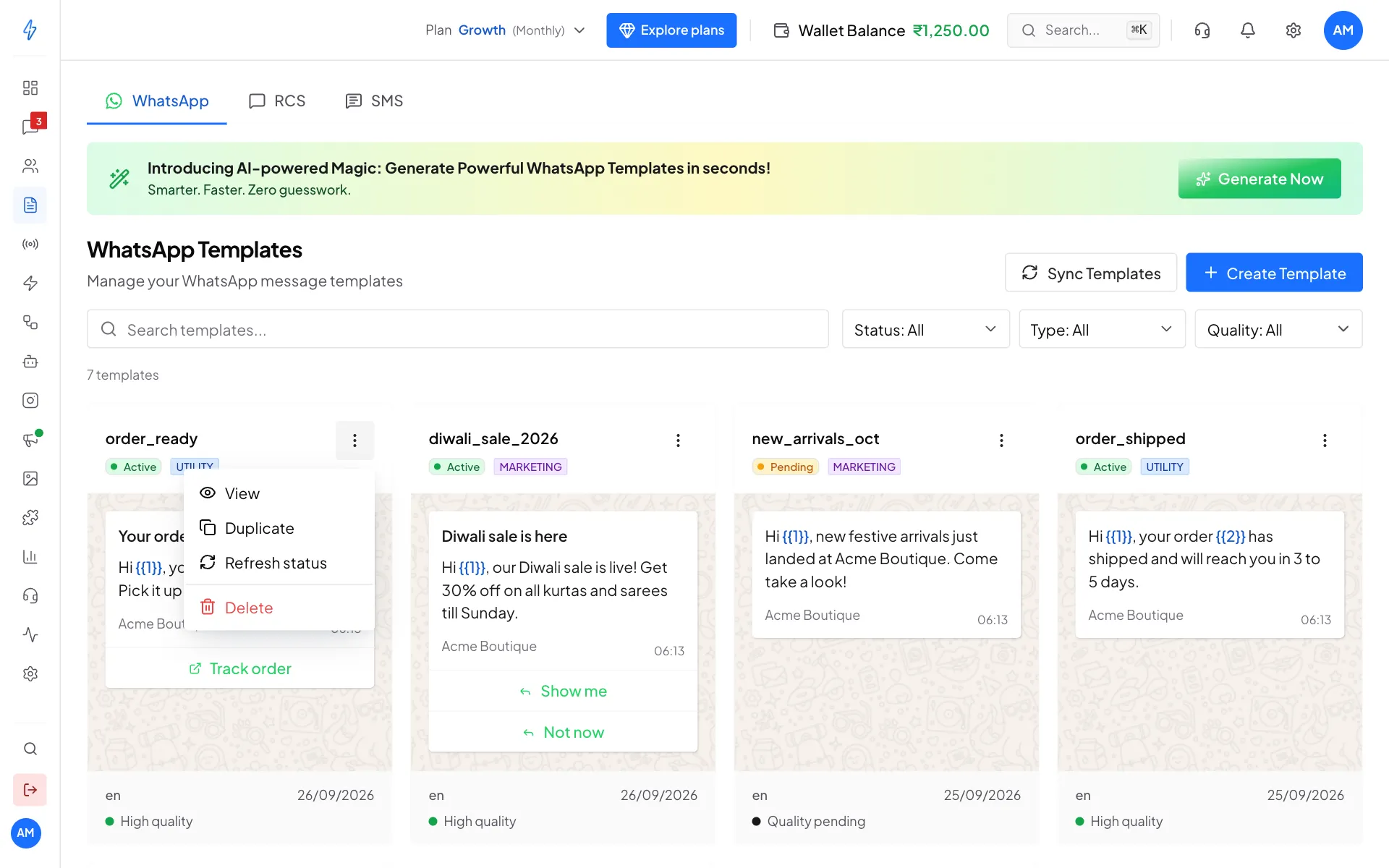The height and width of the screenshot is (868, 1389).
Task: Open the activity pulse icon in sidebar
Action: click(x=30, y=634)
